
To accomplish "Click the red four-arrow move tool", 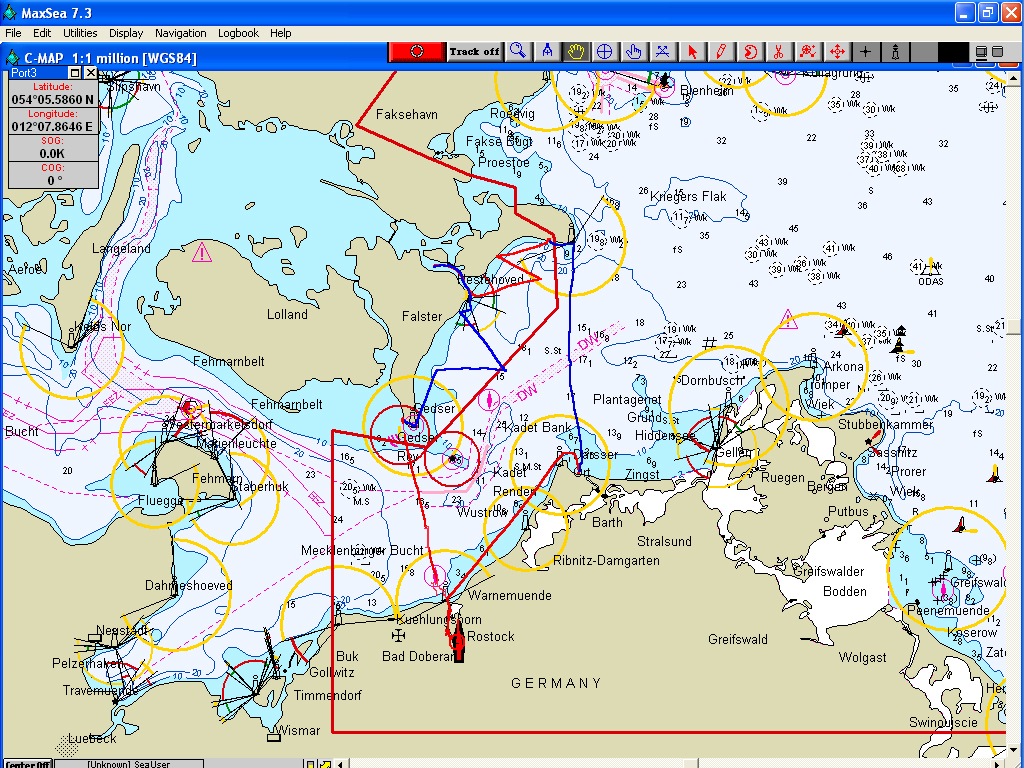I will (x=837, y=52).
